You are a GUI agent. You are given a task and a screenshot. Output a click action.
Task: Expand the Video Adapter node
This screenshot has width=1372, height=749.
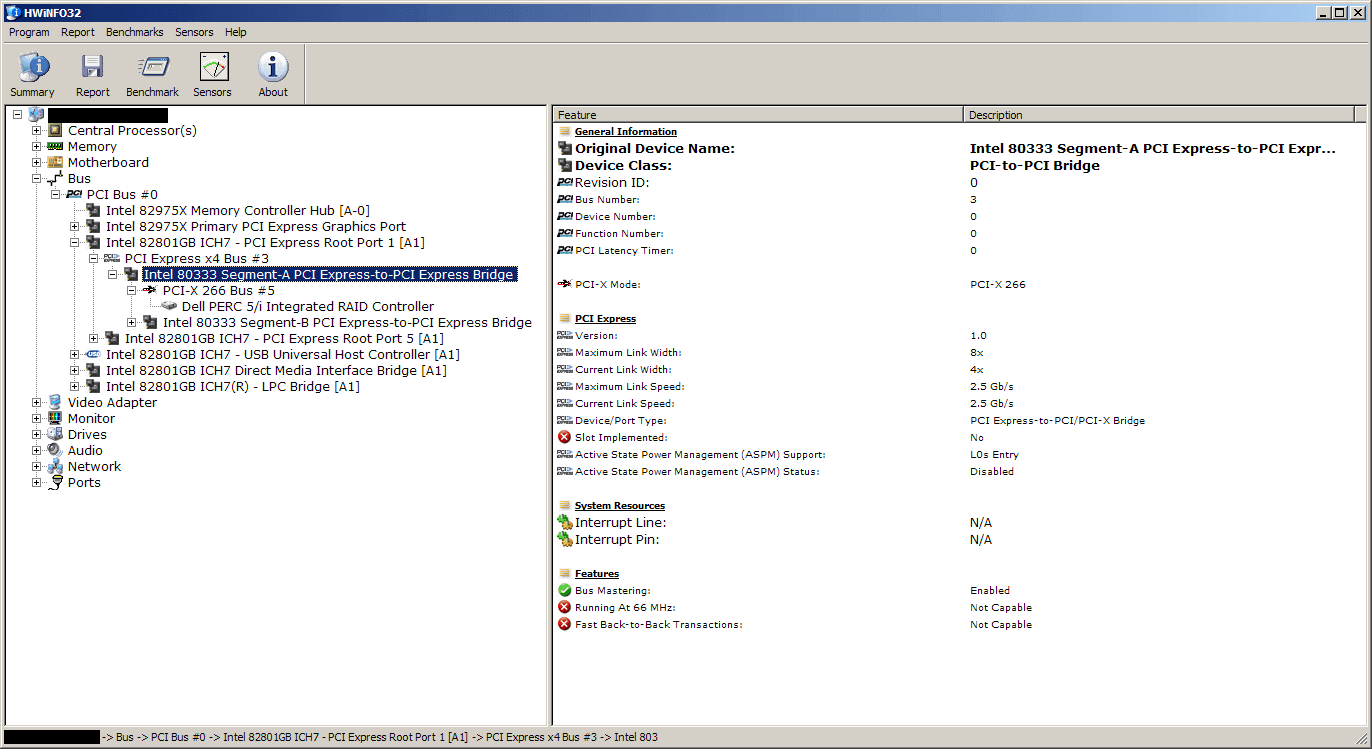37,402
